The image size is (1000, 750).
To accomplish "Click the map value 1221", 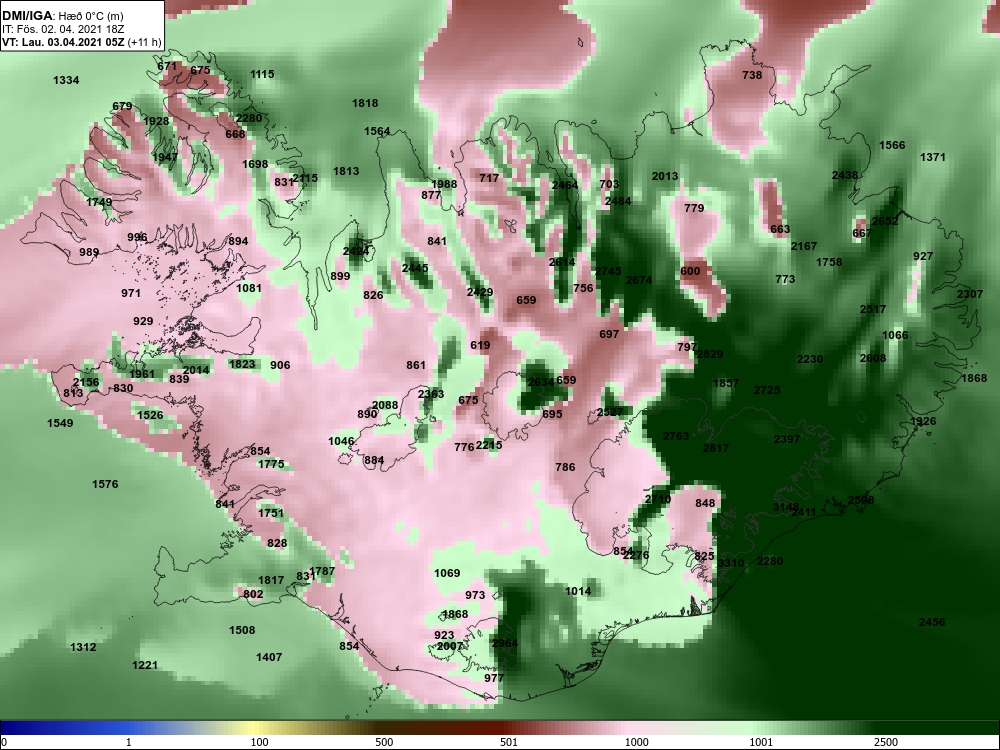I will [145, 666].
